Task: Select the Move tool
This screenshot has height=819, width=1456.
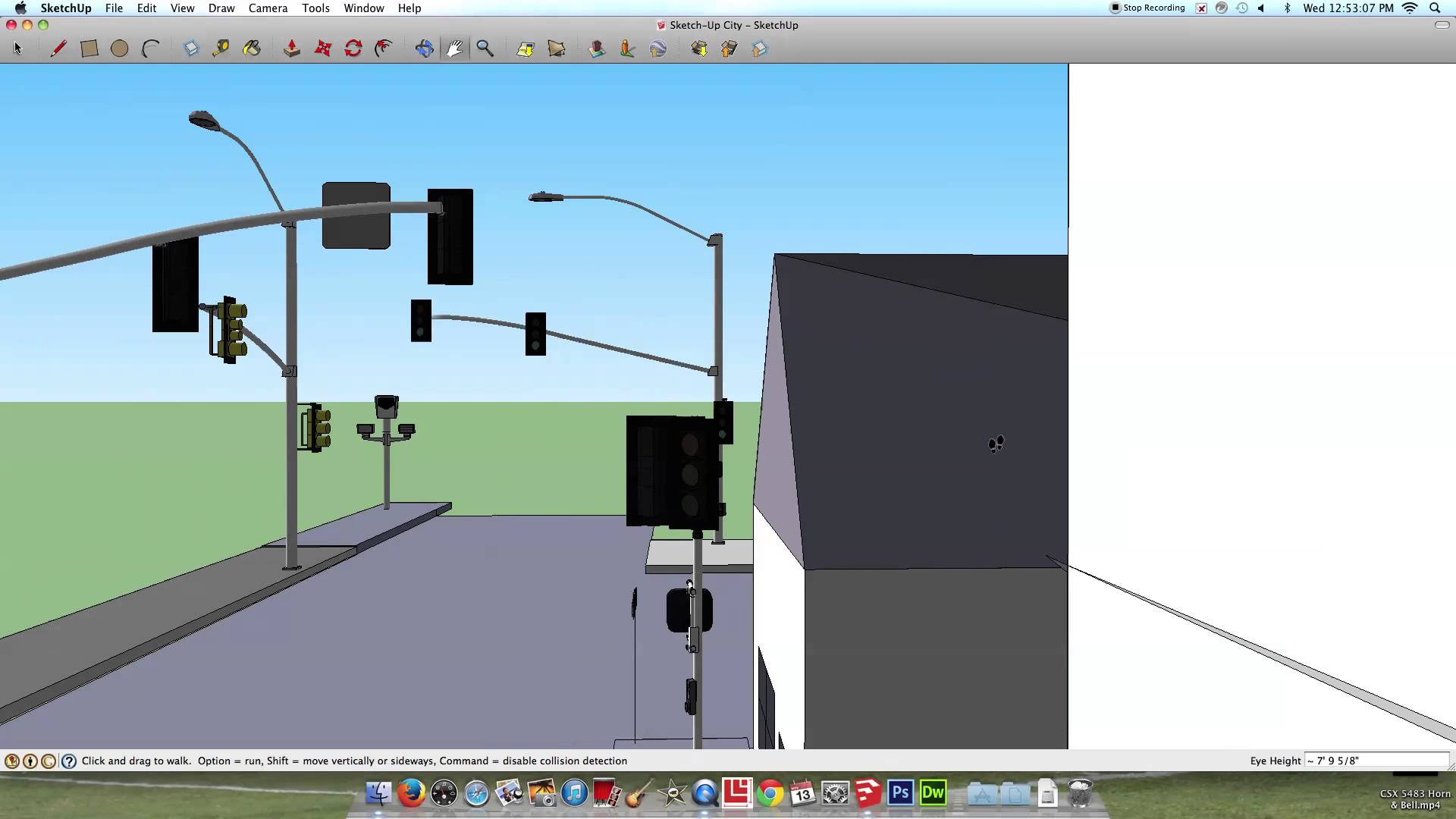Action: 322,48
